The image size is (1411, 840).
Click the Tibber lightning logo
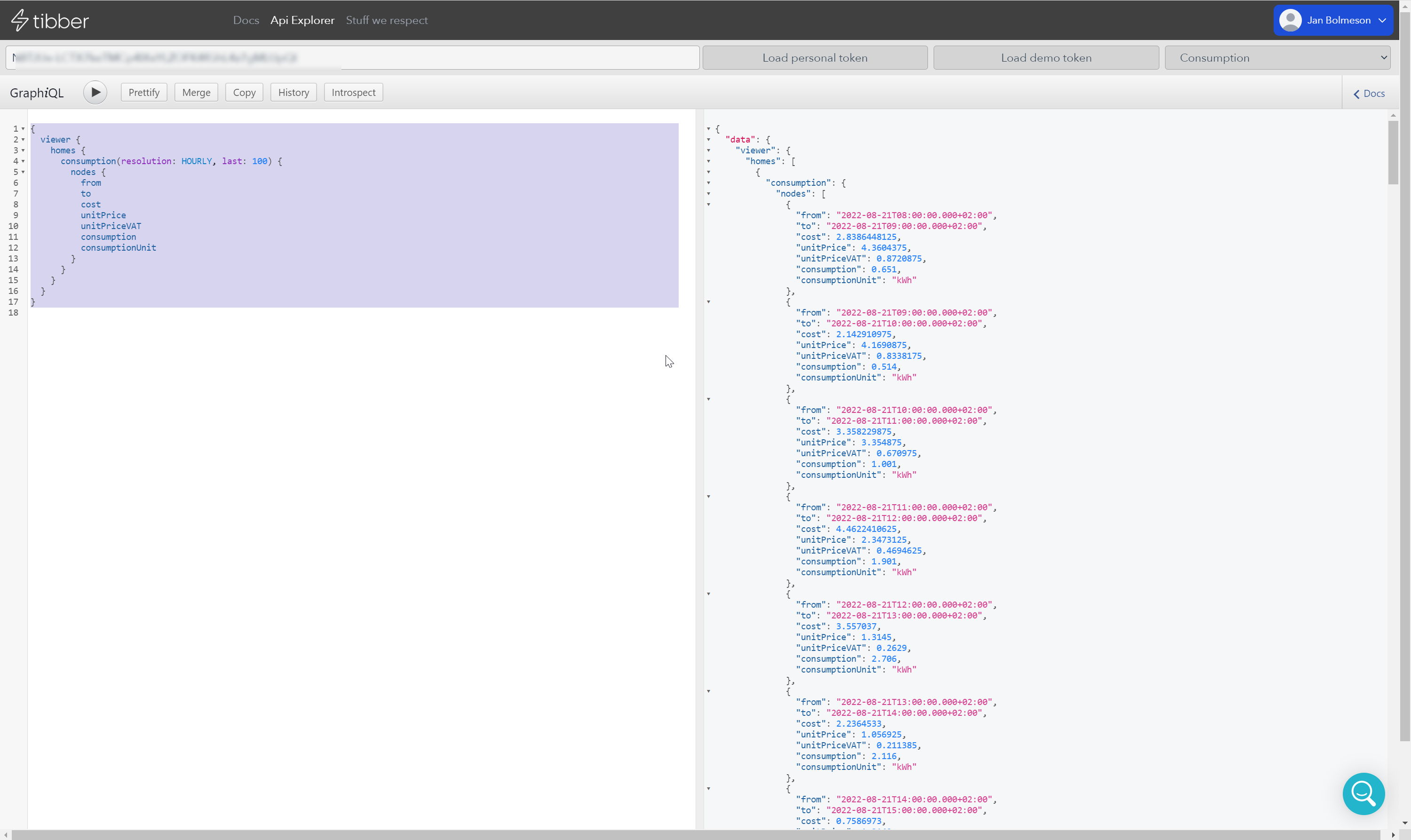pyautogui.click(x=20, y=20)
